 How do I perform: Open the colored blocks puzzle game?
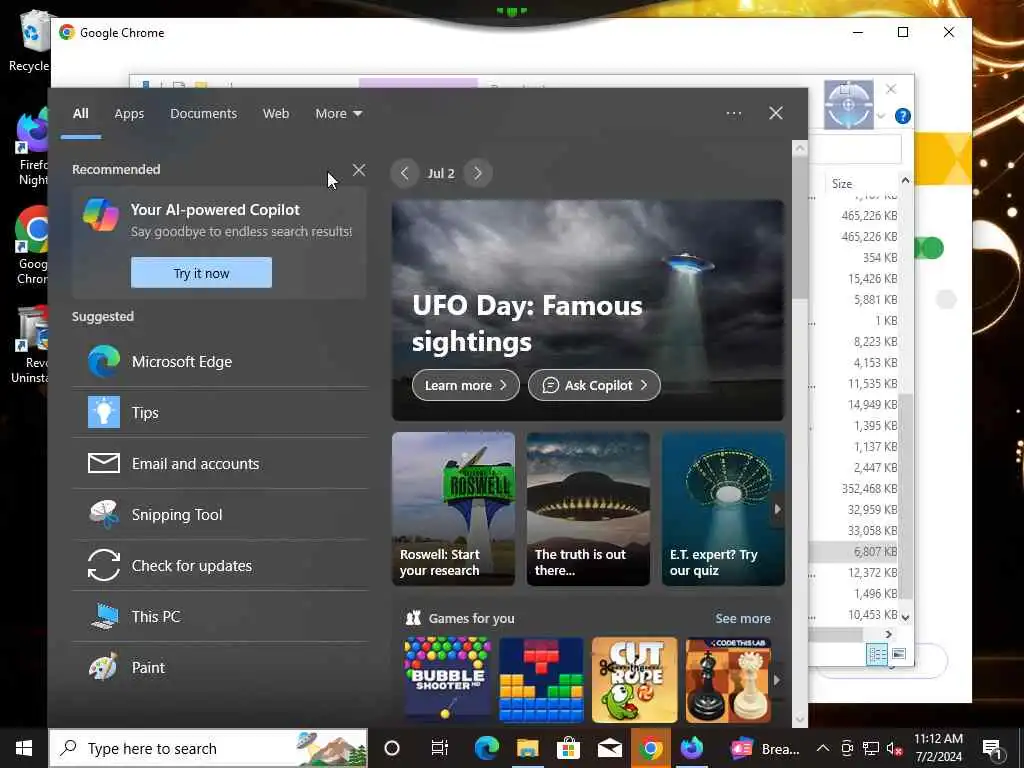point(541,679)
